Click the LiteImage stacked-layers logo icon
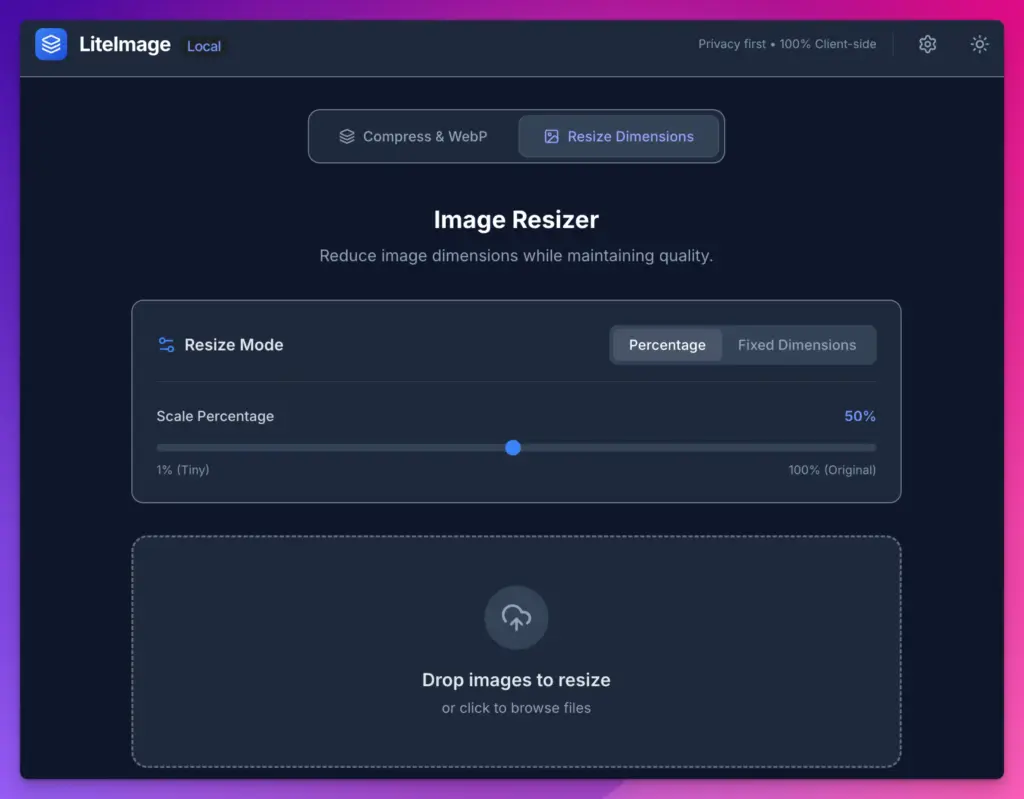 pos(51,44)
